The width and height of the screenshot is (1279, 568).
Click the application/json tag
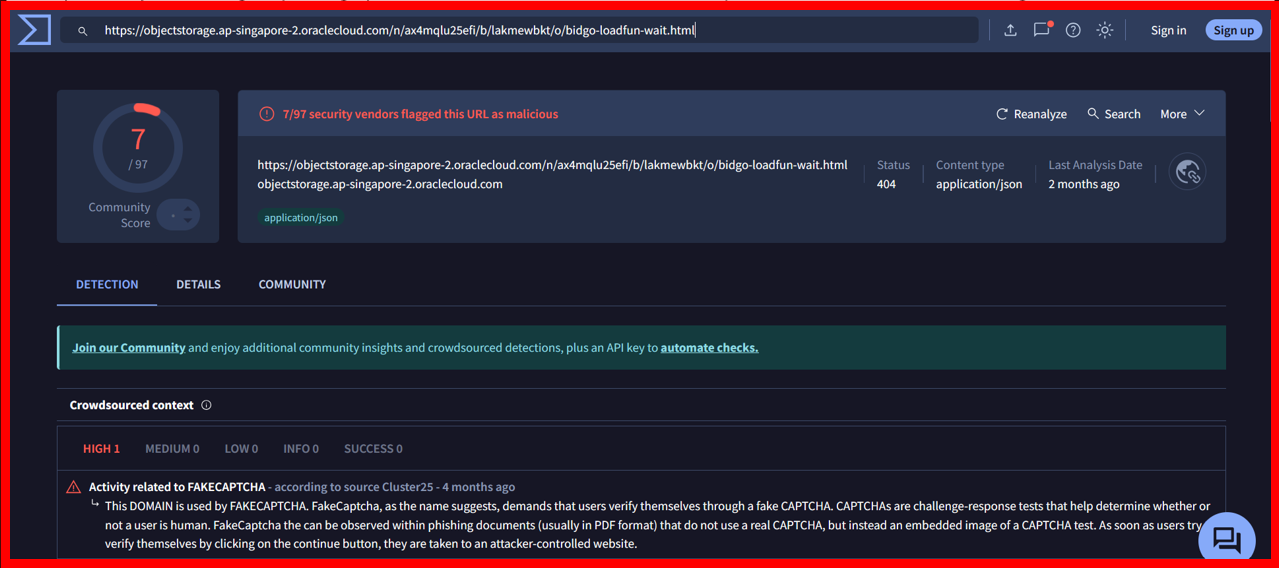point(301,217)
